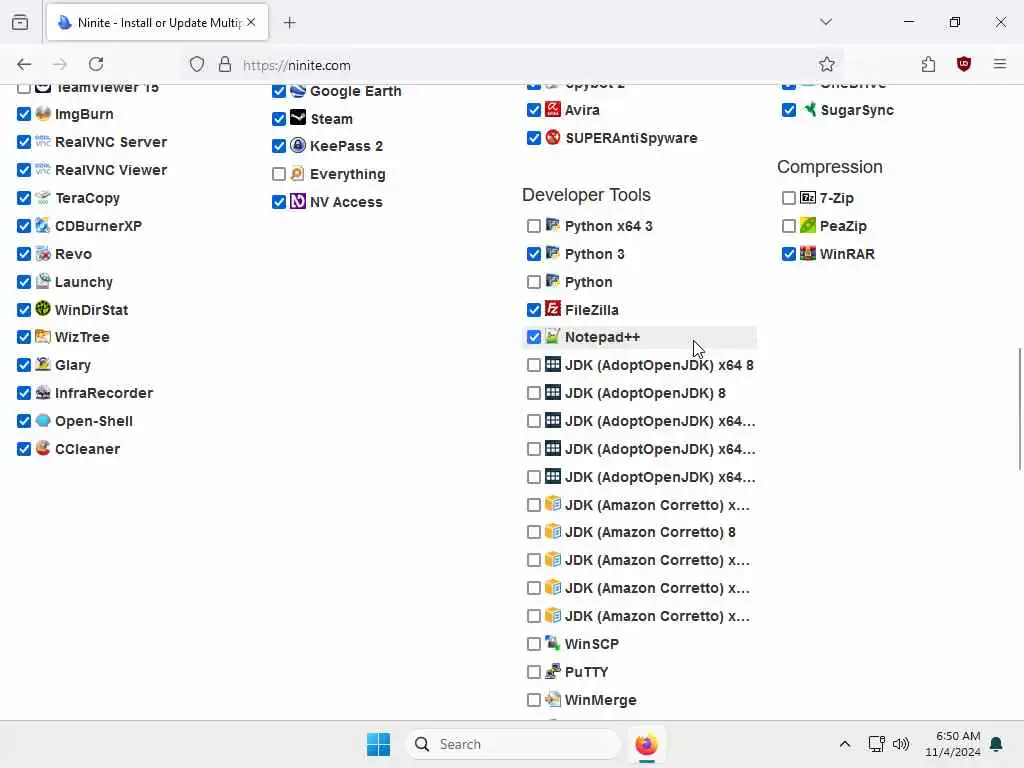Image resolution: width=1024 pixels, height=768 pixels.
Task: Uncheck the RealVNC Server checkbox
Action: (x=24, y=142)
